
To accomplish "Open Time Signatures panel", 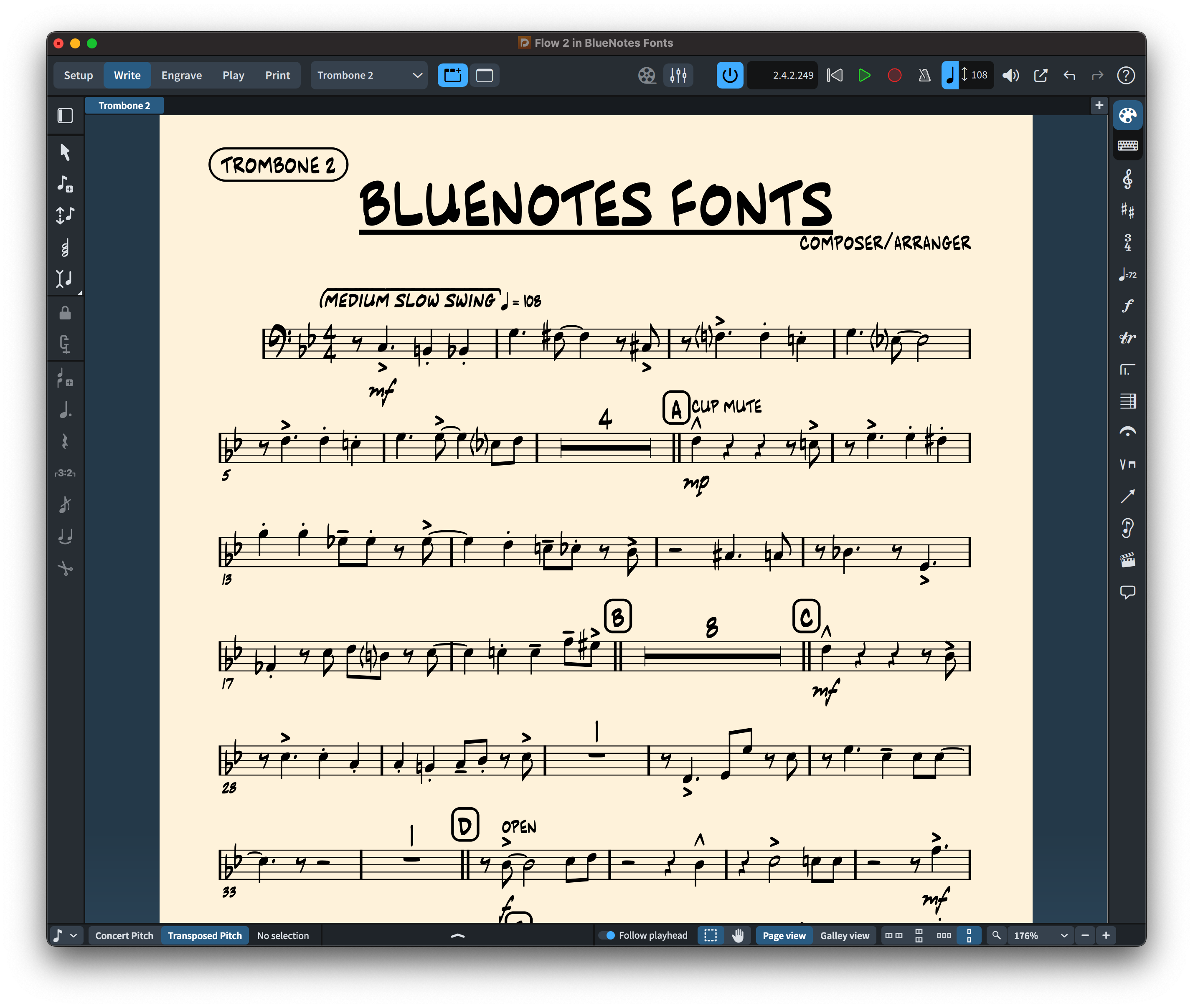I will tap(1127, 243).
